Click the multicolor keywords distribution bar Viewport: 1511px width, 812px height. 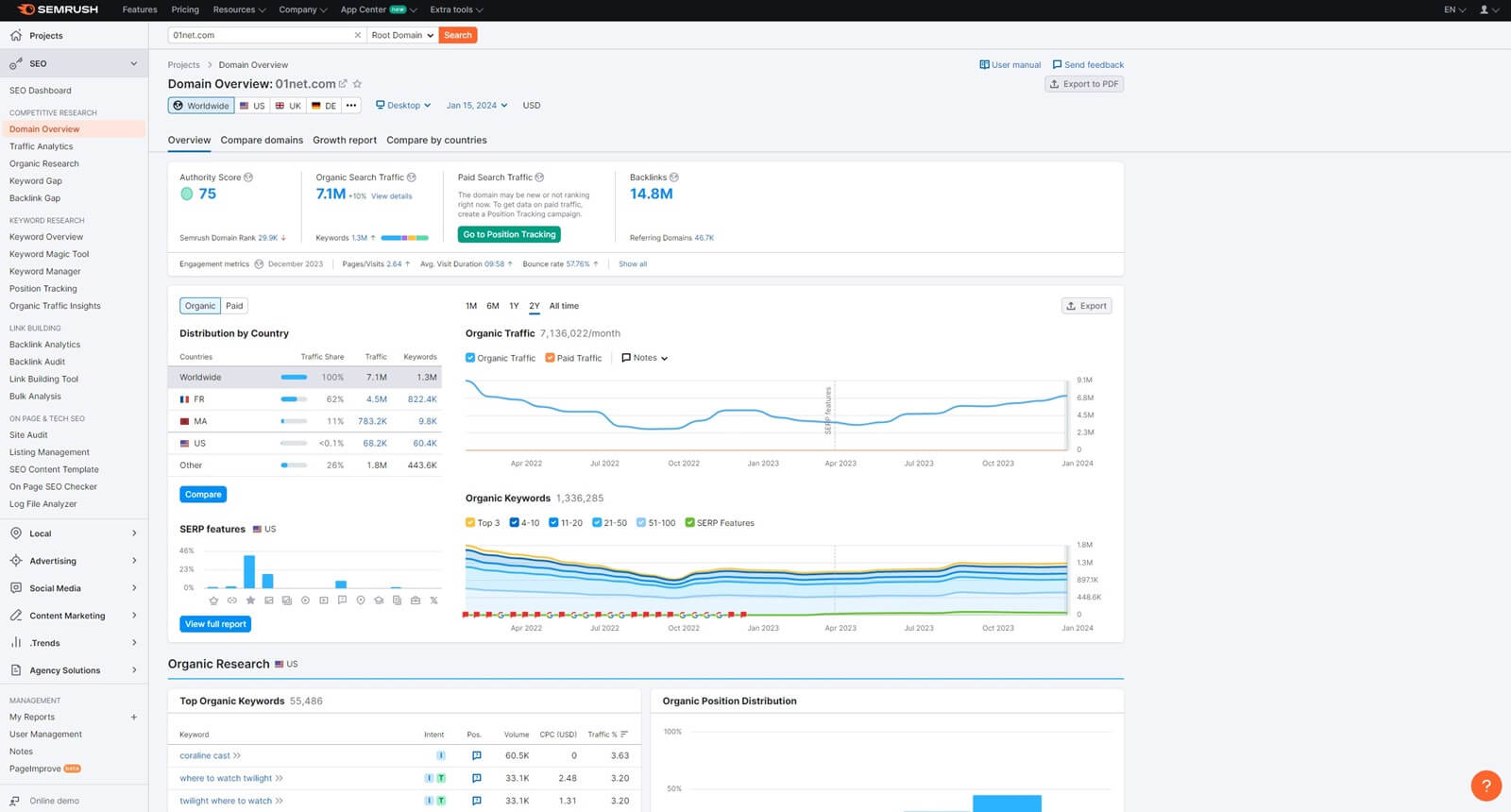coord(404,238)
